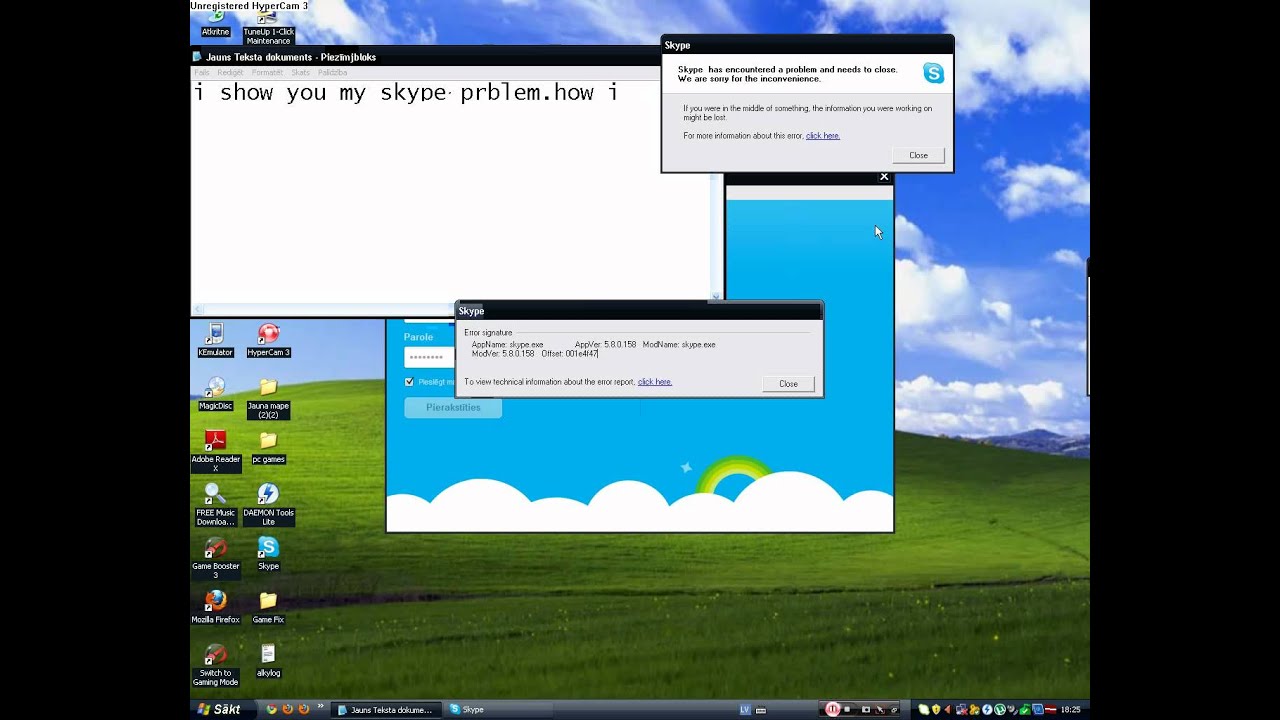Close the Skype login window with the X
The width and height of the screenshot is (1280, 720).
pos(884,177)
